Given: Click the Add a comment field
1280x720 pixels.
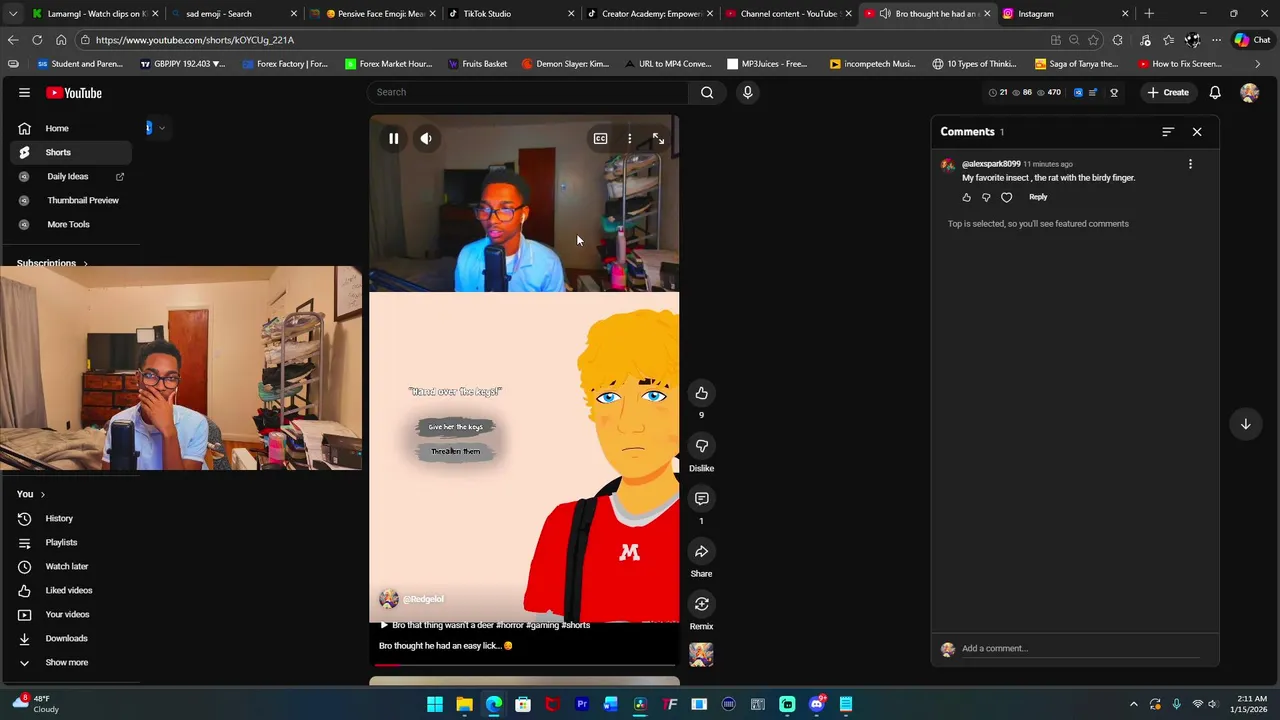Looking at the screenshot, I should (1080, 649).
